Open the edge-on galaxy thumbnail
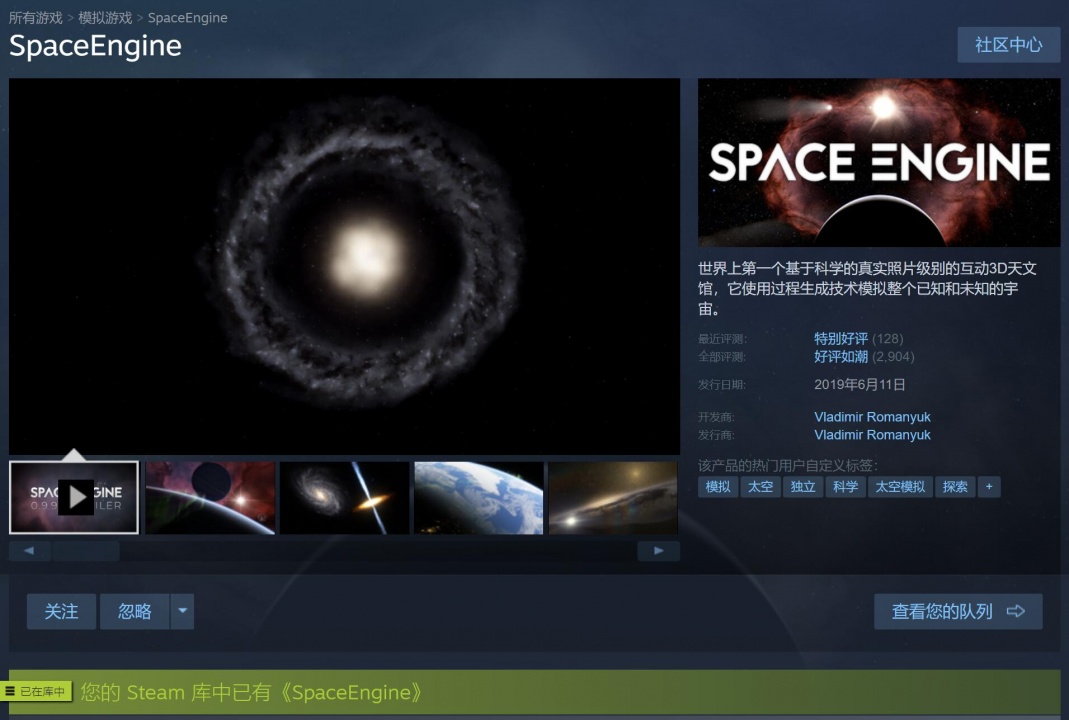This screenshot has height=720, width=1069. click(x=613, y=498)
